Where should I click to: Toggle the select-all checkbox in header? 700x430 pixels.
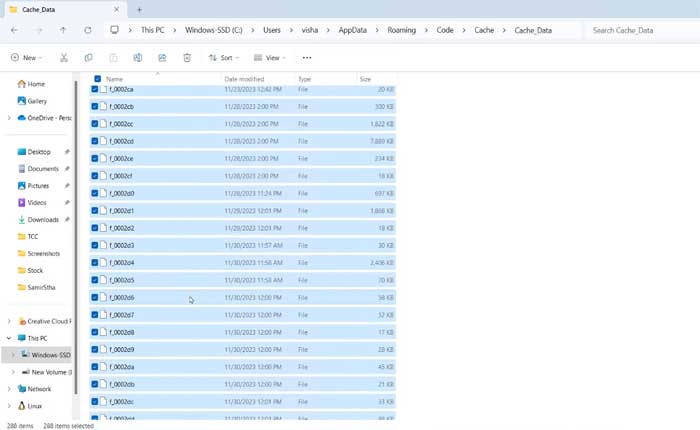[97, 79]
